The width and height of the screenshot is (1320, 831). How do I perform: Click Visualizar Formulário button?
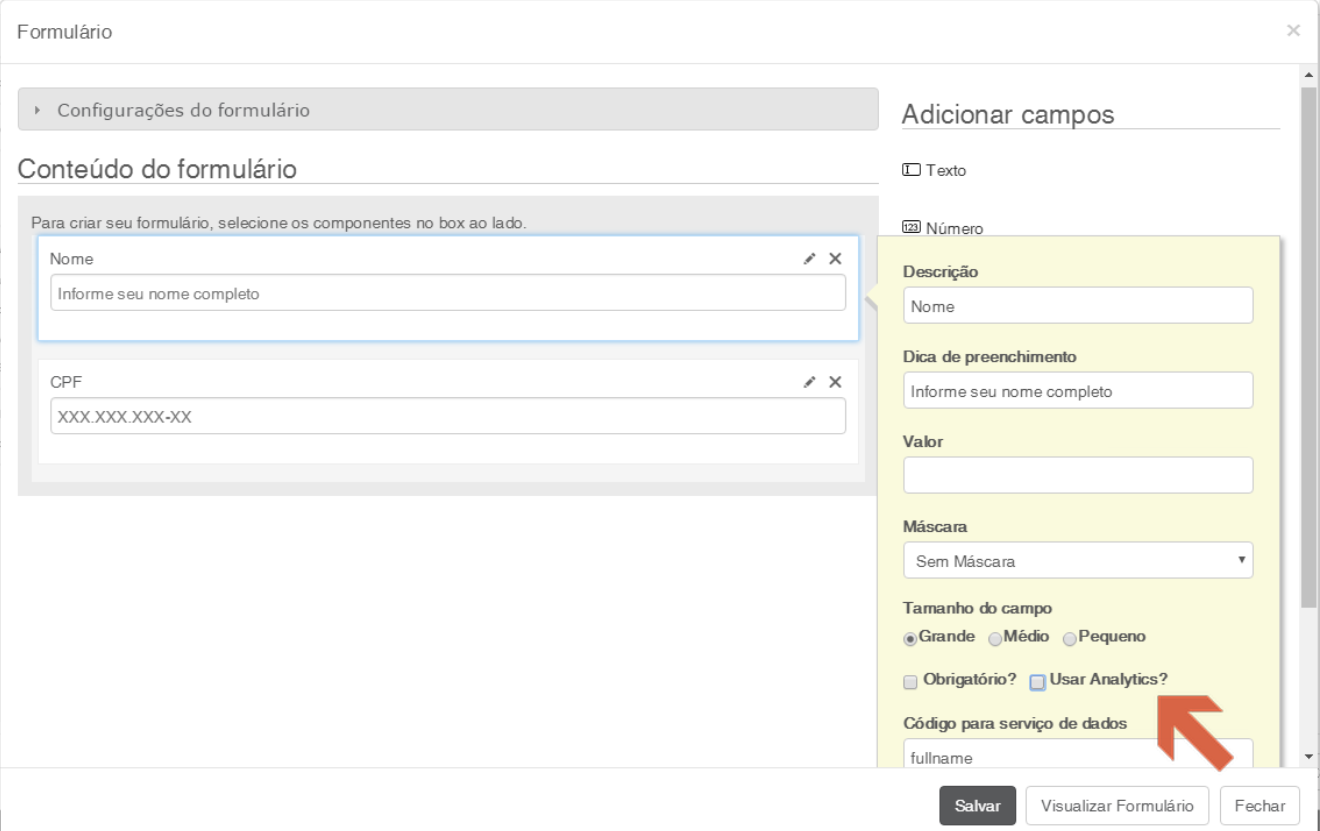1117,806
